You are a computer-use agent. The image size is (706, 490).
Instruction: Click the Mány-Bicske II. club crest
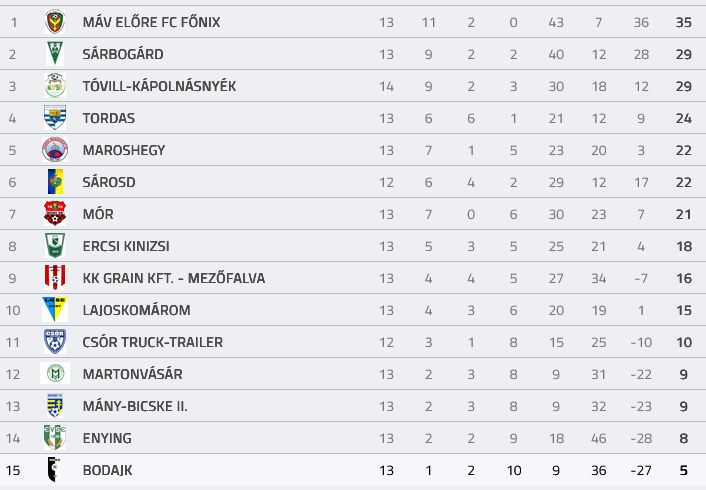click(x=55, y=405)
